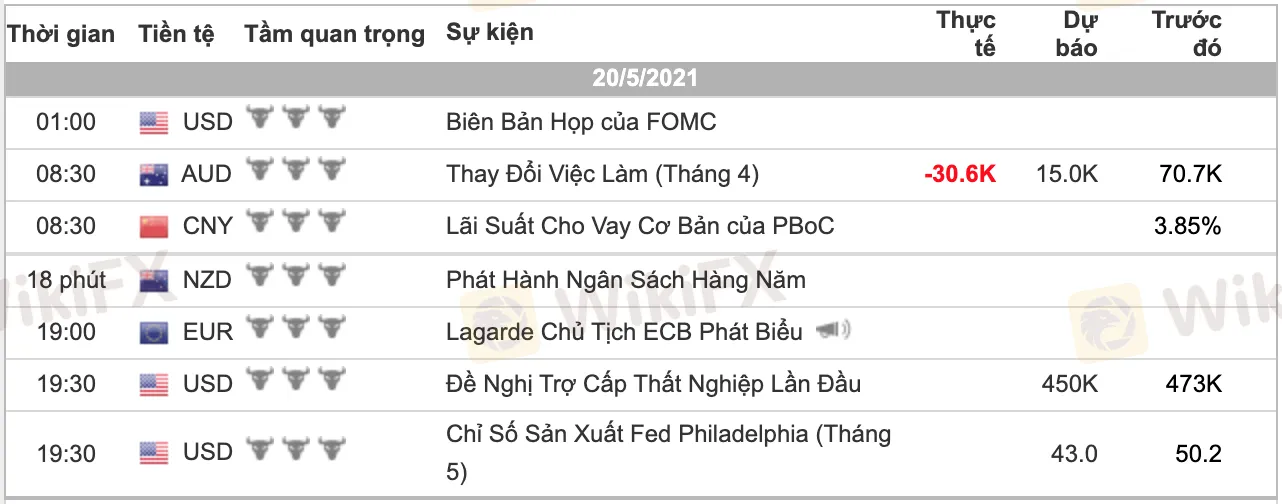Click the New Zealand flag icon

pos(153,280)
